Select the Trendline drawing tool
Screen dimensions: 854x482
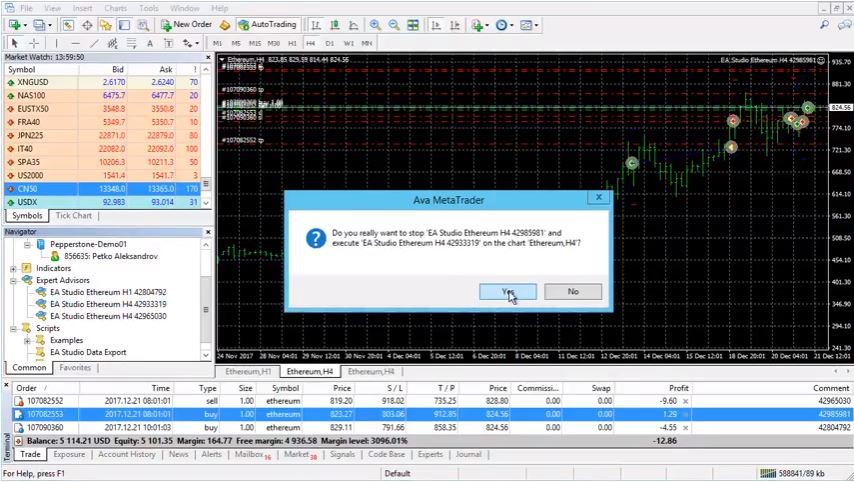(94, 43)
